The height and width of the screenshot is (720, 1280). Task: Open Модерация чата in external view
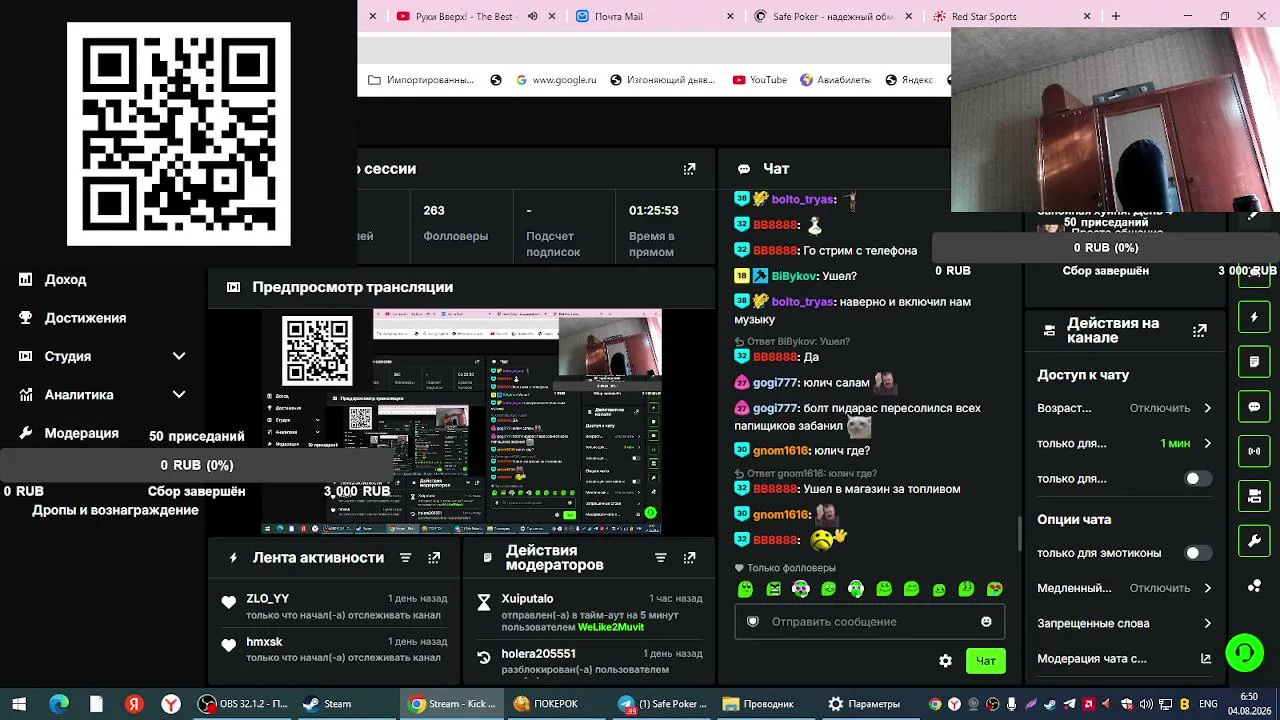click(x=1206, y=659)
